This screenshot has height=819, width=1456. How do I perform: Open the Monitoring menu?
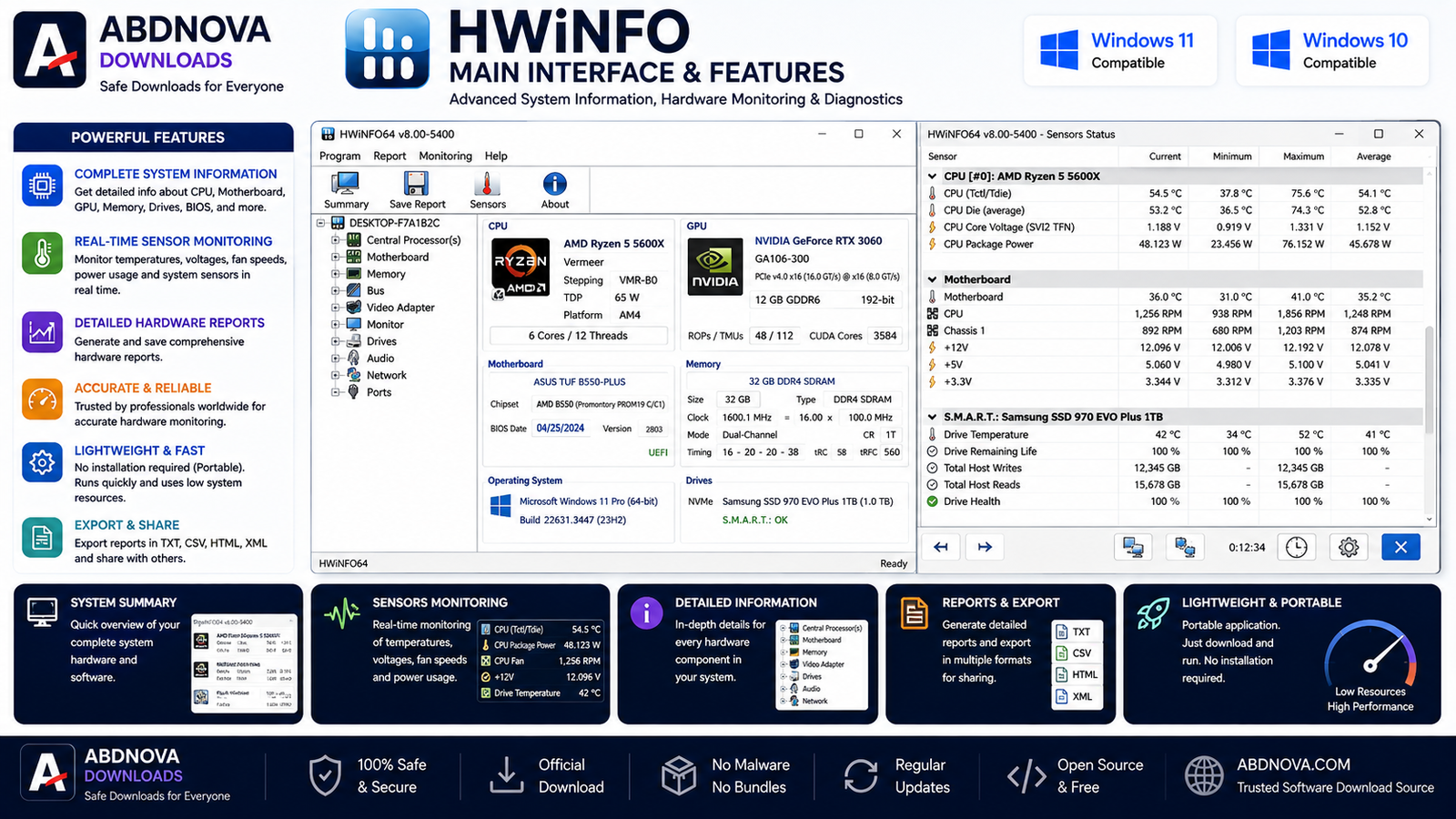click(445, 156)
